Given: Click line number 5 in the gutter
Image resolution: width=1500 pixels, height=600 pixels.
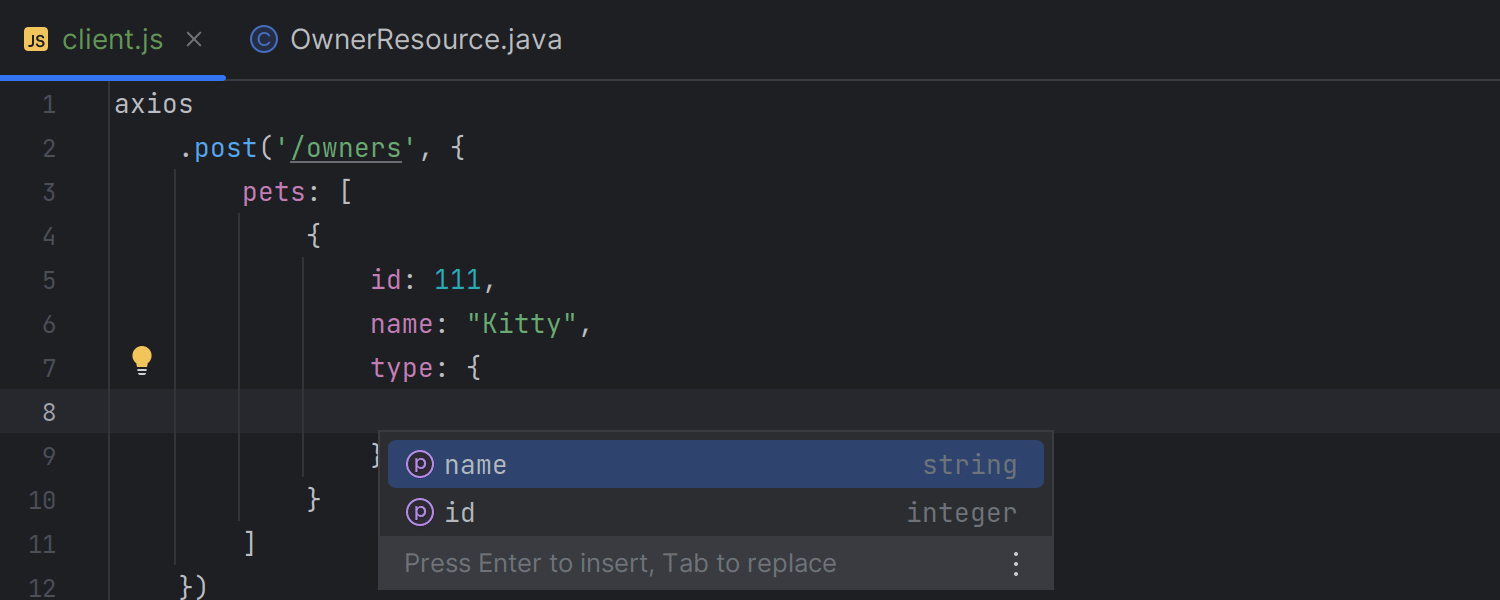Looking at the screenshot, I should click(49, 280).
